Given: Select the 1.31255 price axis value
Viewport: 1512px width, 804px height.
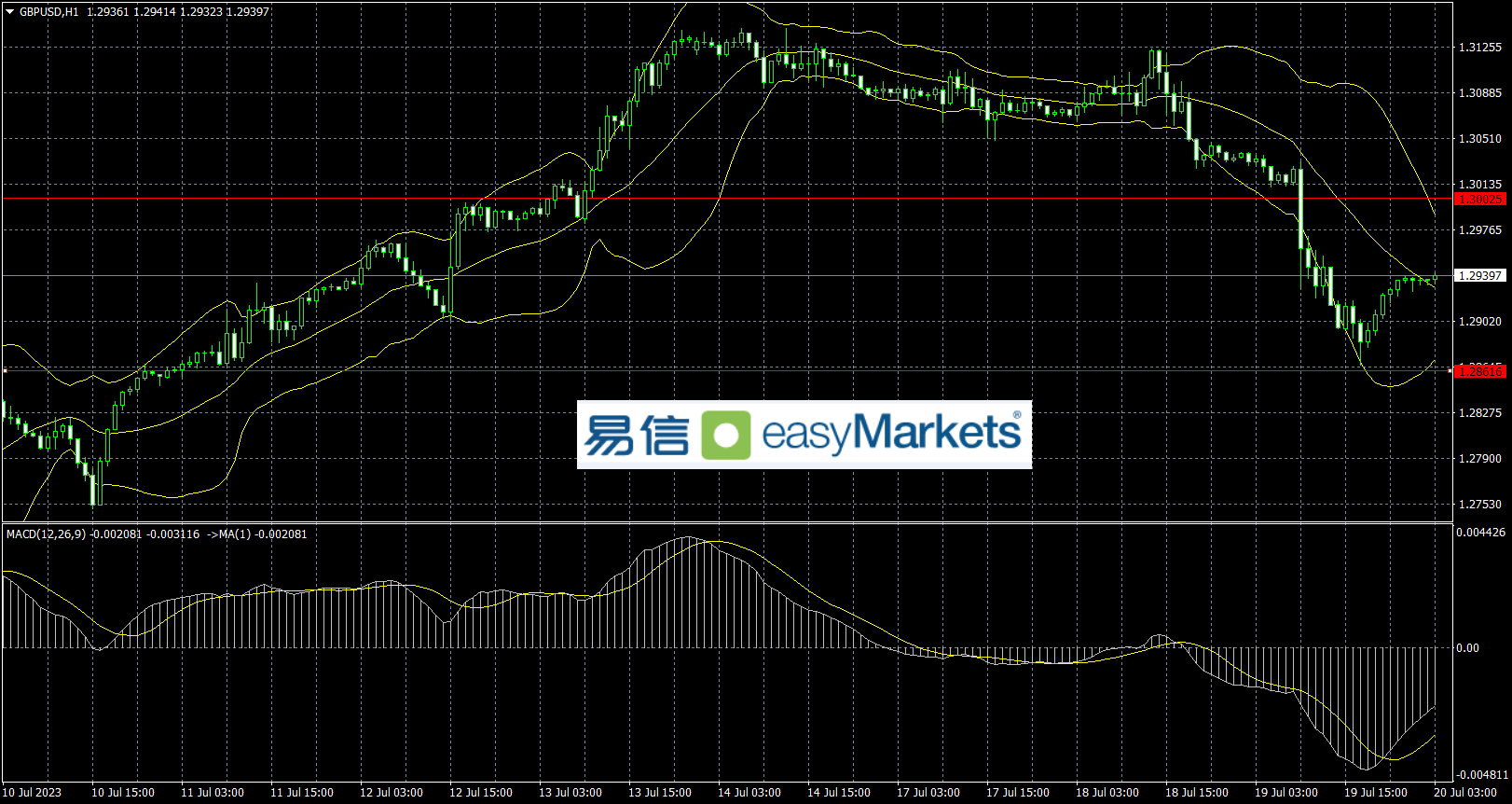Looking at the screenshot, I should [x=1480, y=48].
